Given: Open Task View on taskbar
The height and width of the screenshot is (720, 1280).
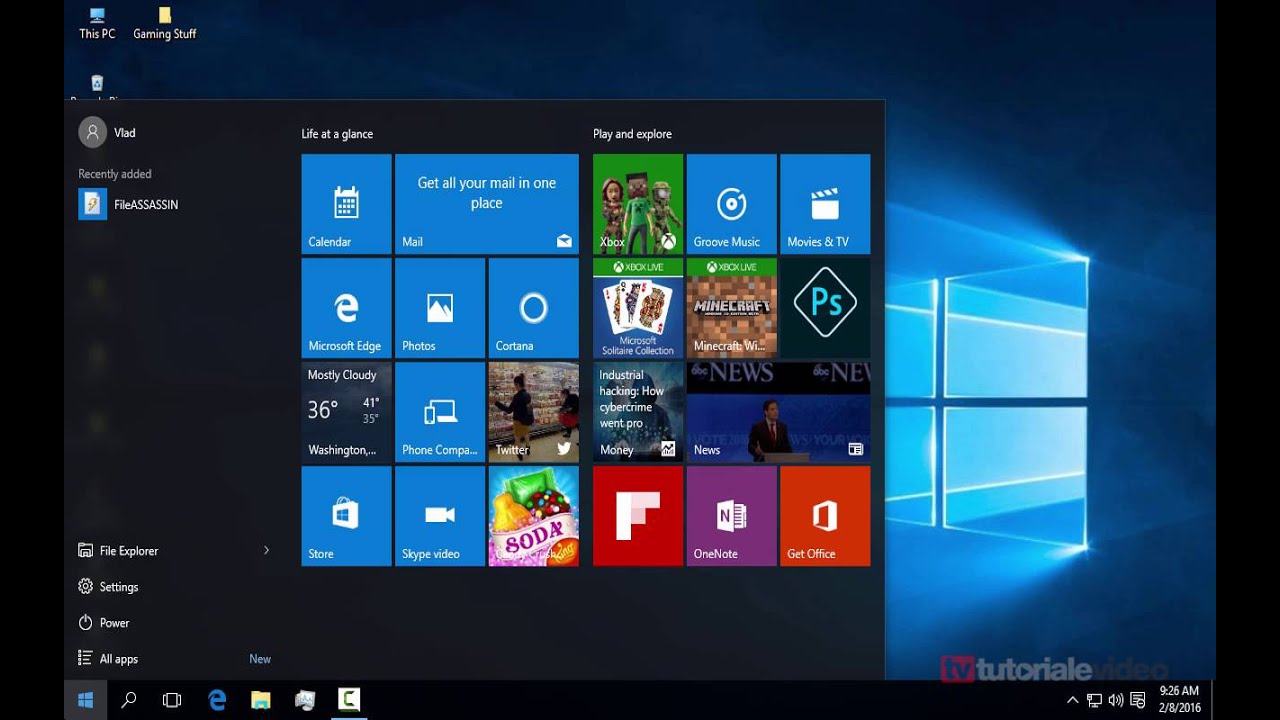Looking at the screenshot, I should point(172,700).
